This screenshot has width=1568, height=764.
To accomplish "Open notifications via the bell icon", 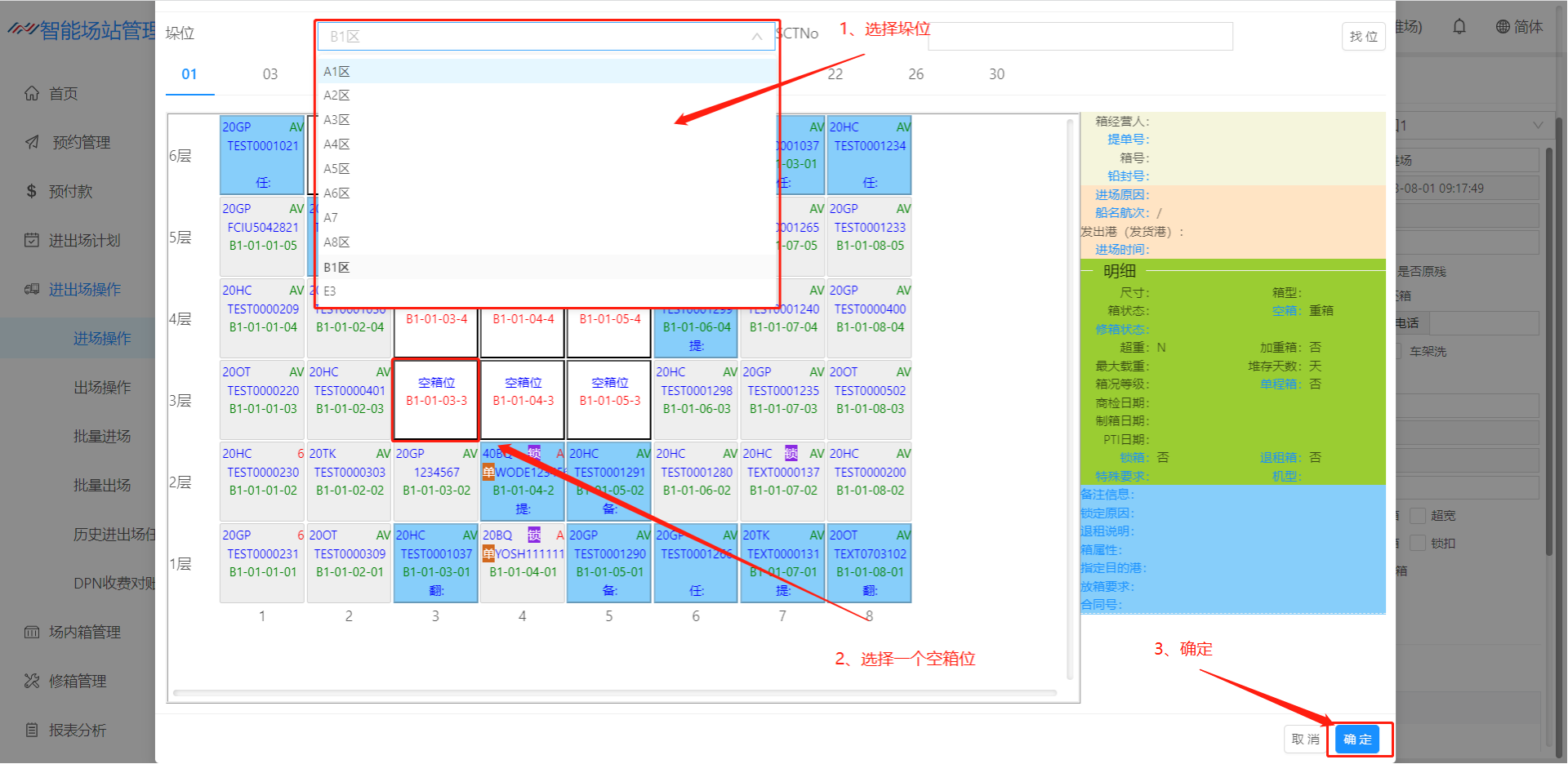I will [x=1459, y=27].
